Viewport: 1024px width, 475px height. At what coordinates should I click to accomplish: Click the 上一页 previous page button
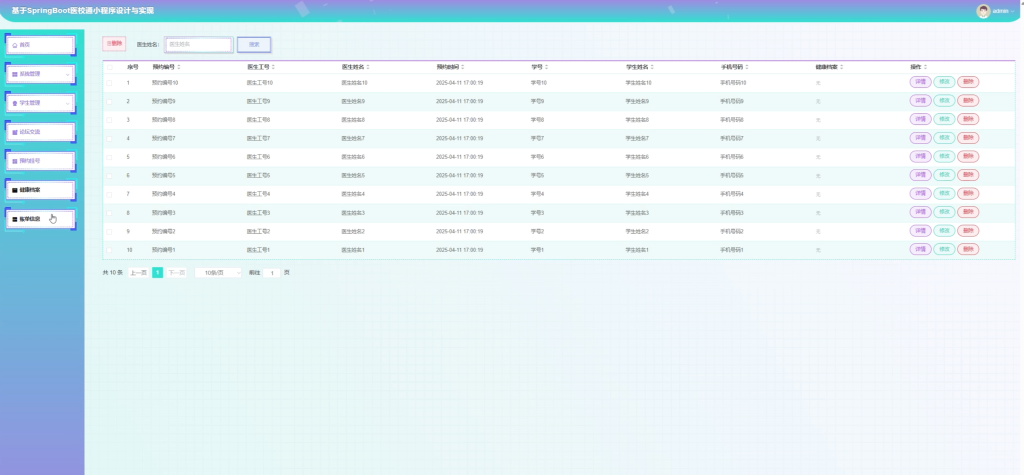[138, 272]
